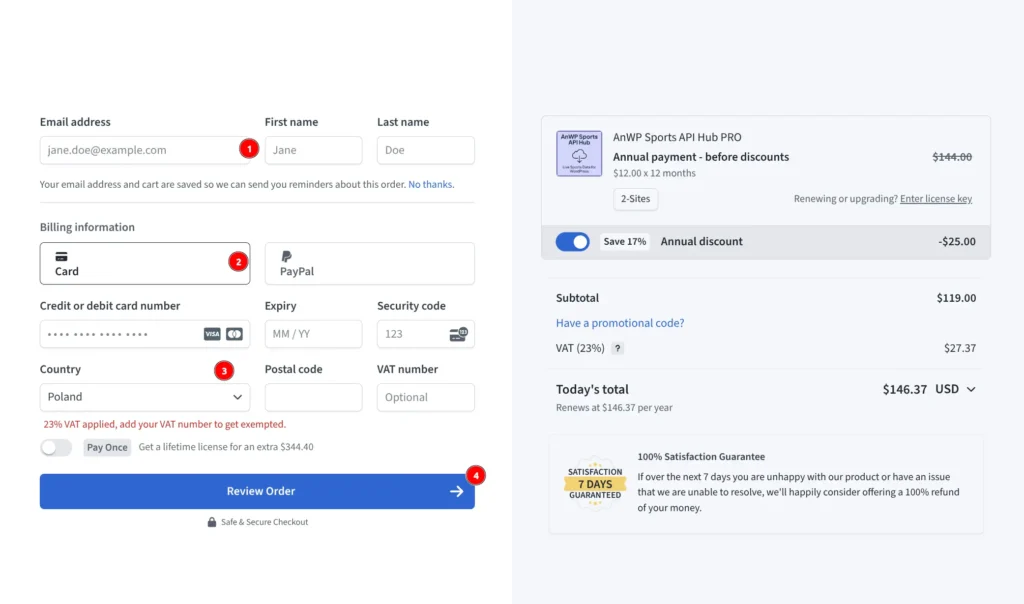Focus the Email address input field

coord(145,150)
